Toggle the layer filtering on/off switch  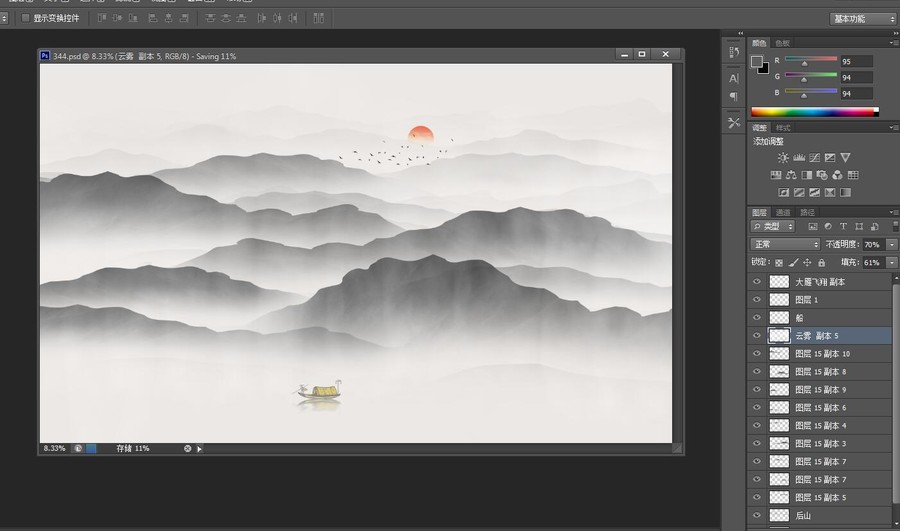895,227
